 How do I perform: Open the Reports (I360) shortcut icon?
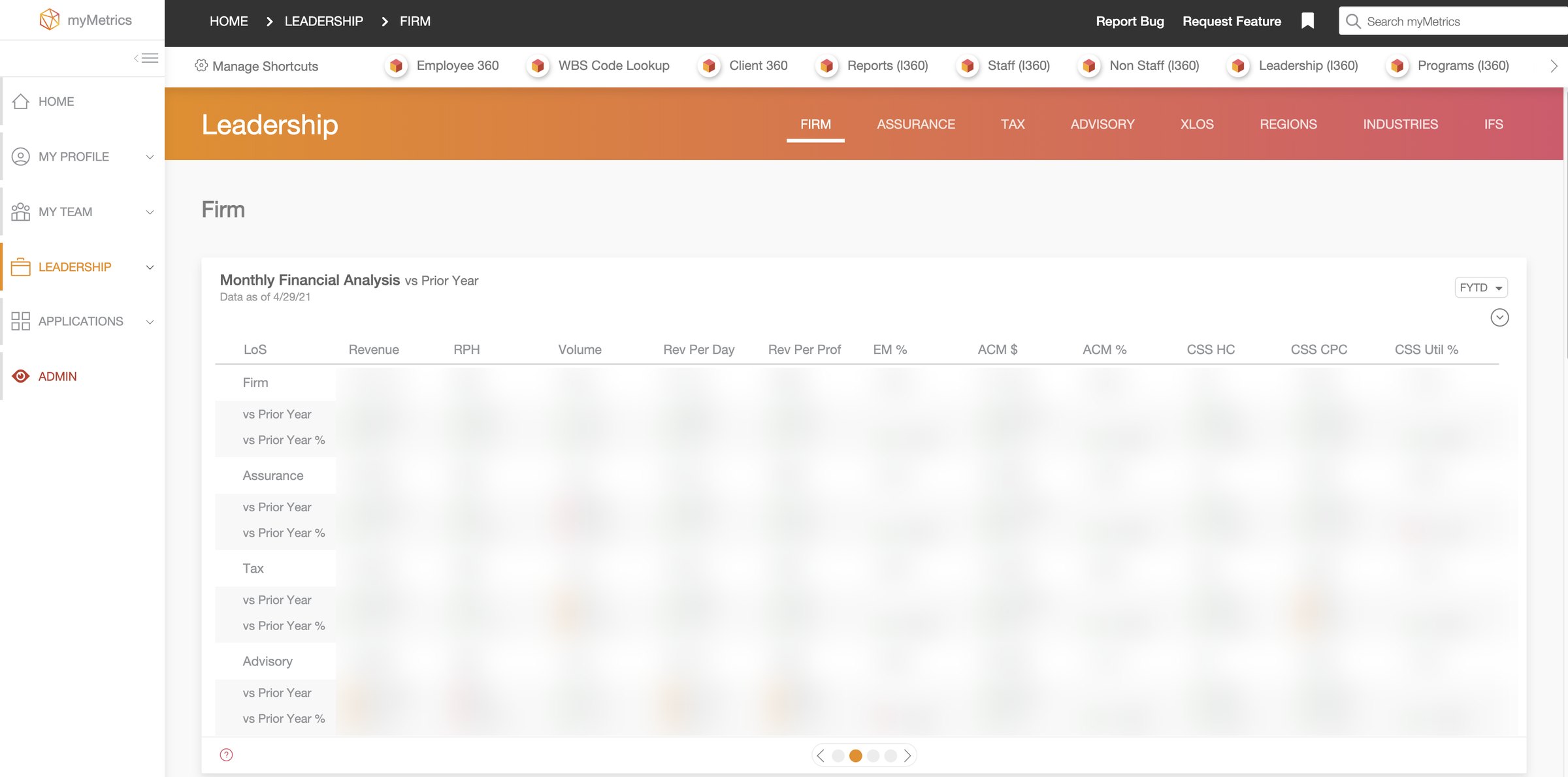(x=826, y=66)
